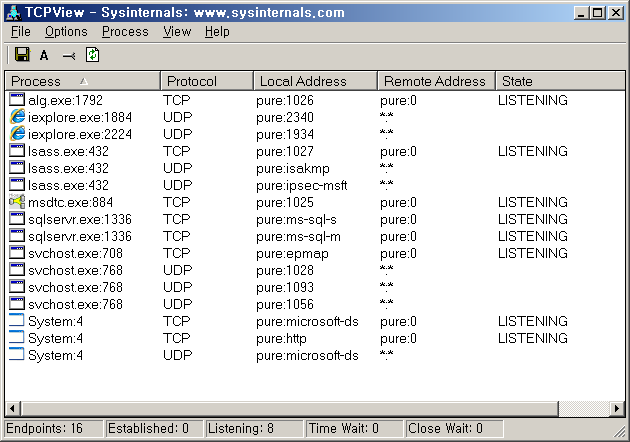Click local address pure:ms-sql-m

tap(298, 236)
